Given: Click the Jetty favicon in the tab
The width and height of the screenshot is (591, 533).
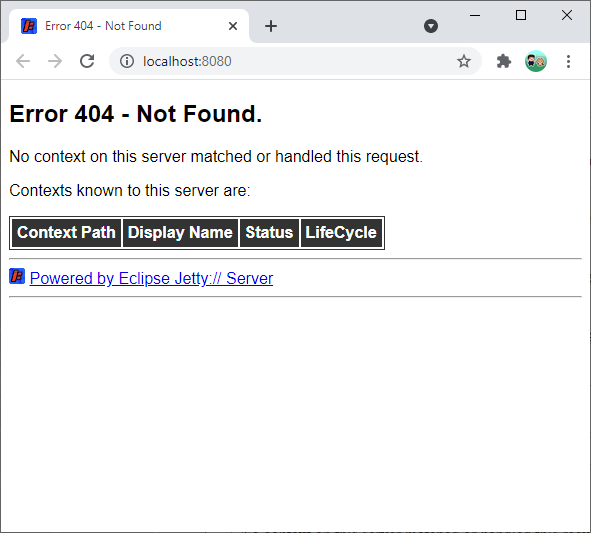Looking at the screenshot, I should [x=29, y=26].
